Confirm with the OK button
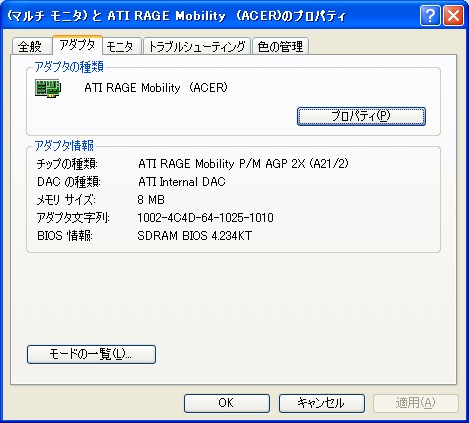Image resolution: width=469 pixels, height=423 pixels. 227,403
